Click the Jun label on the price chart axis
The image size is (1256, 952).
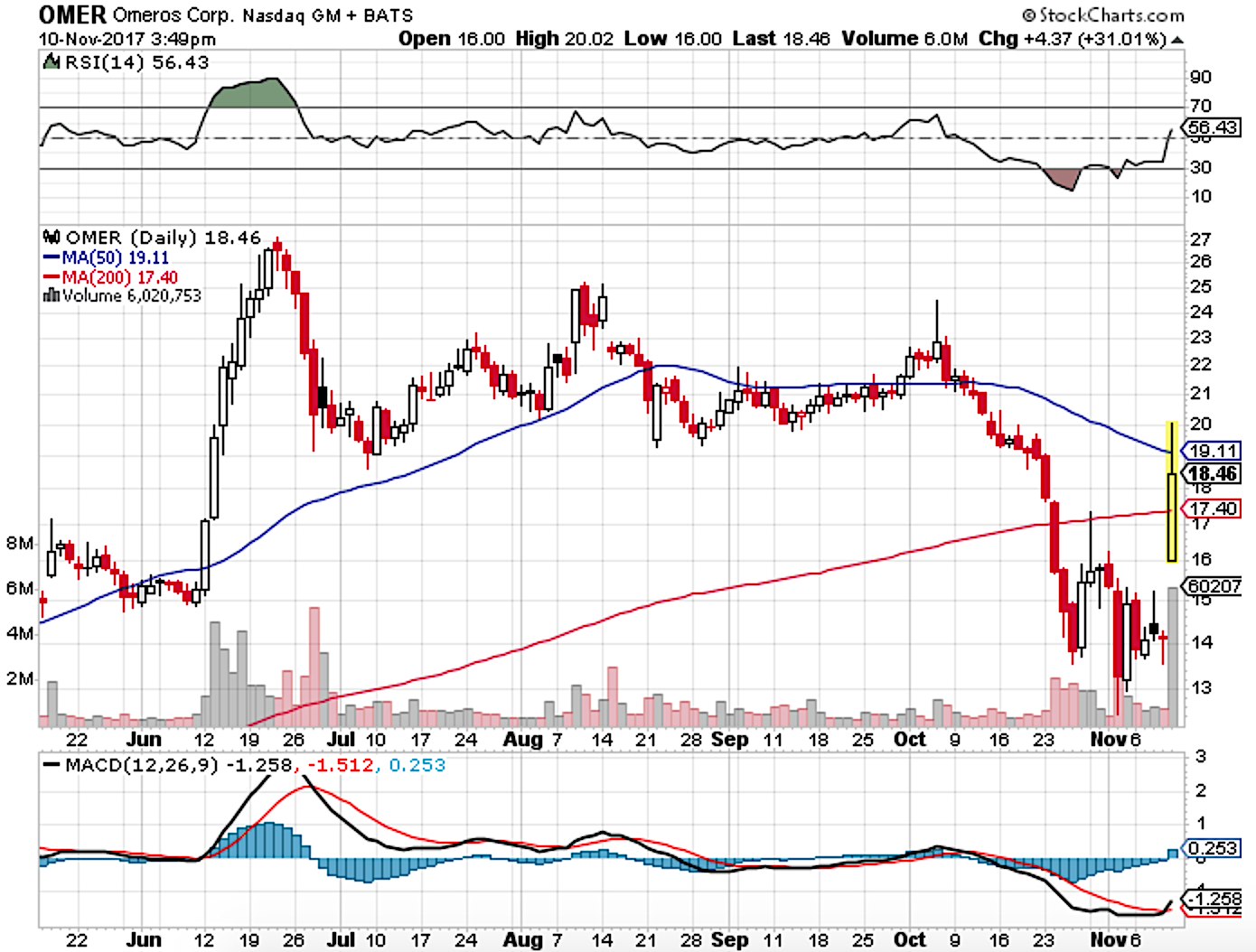tap(144, 740)
